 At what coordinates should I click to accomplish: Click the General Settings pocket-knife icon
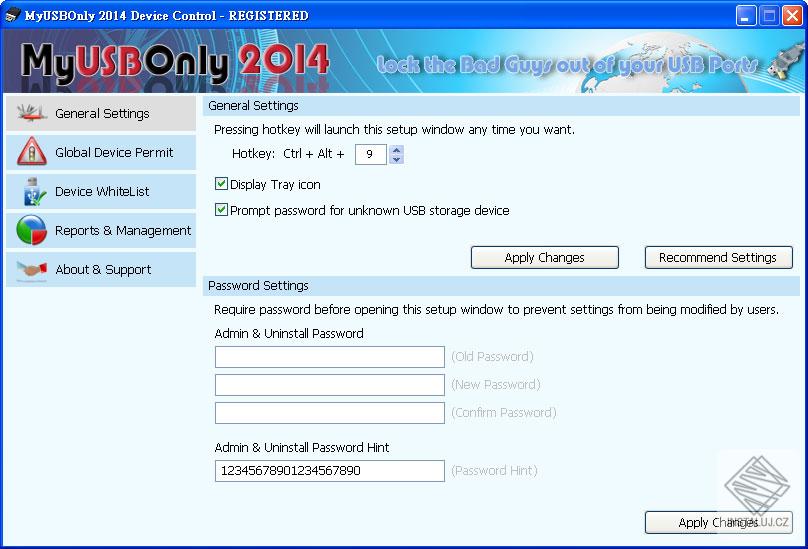point(31,112)
